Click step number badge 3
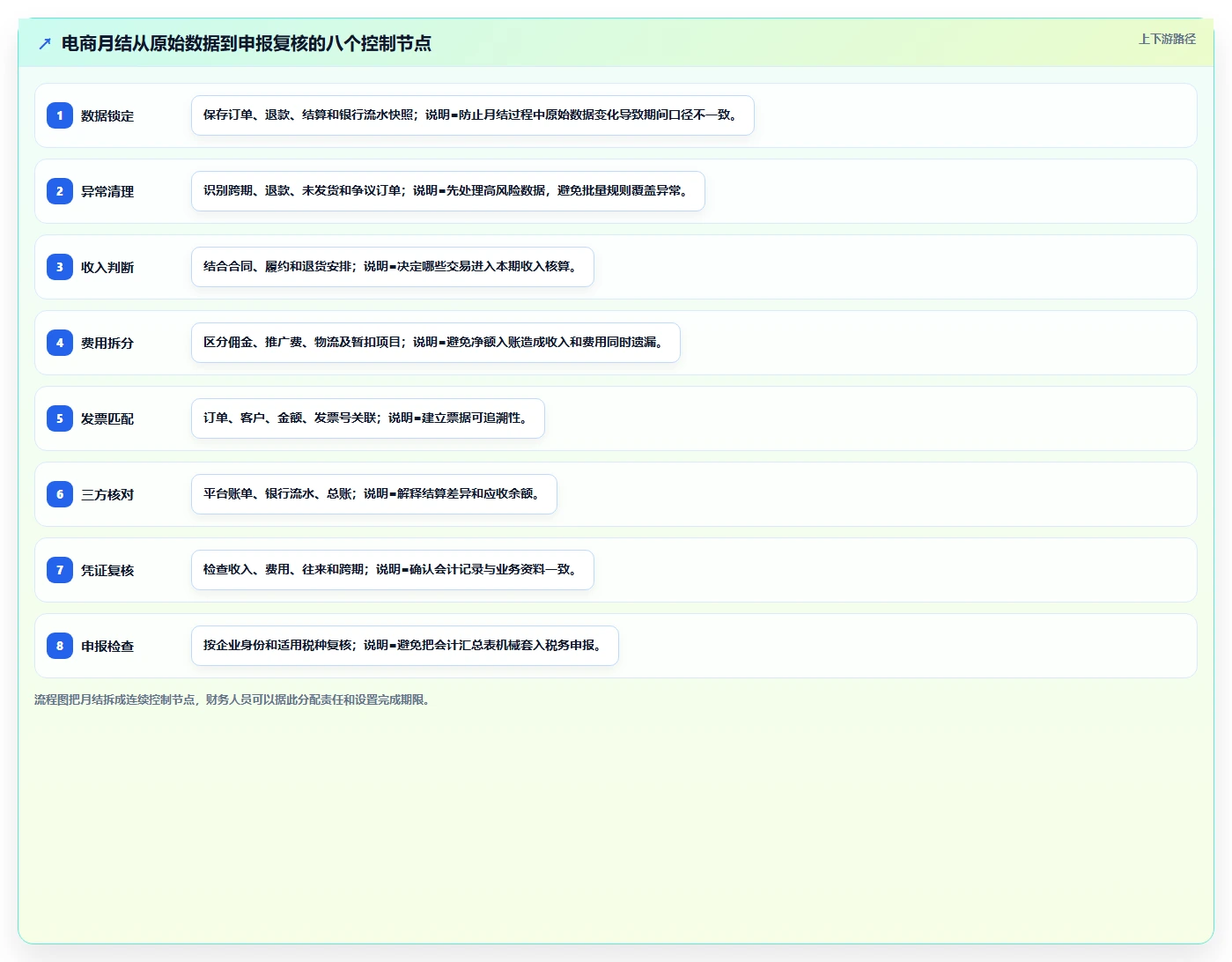 (60, 267)
